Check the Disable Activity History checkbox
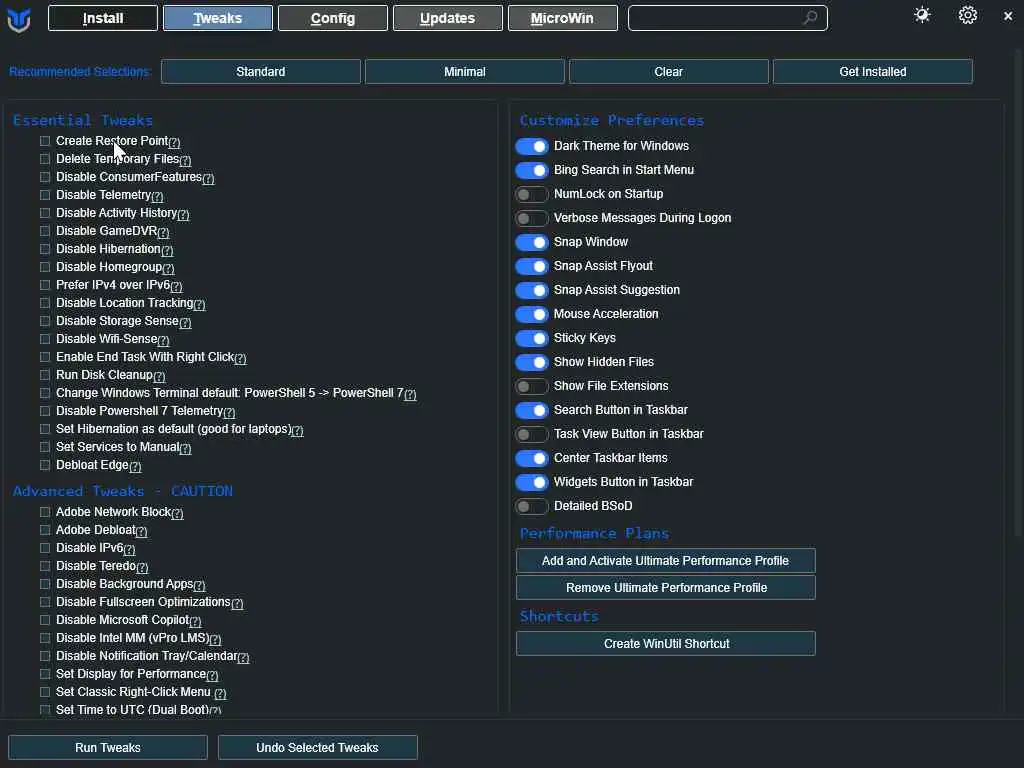The image size is (1024, 768). [45, 213]
